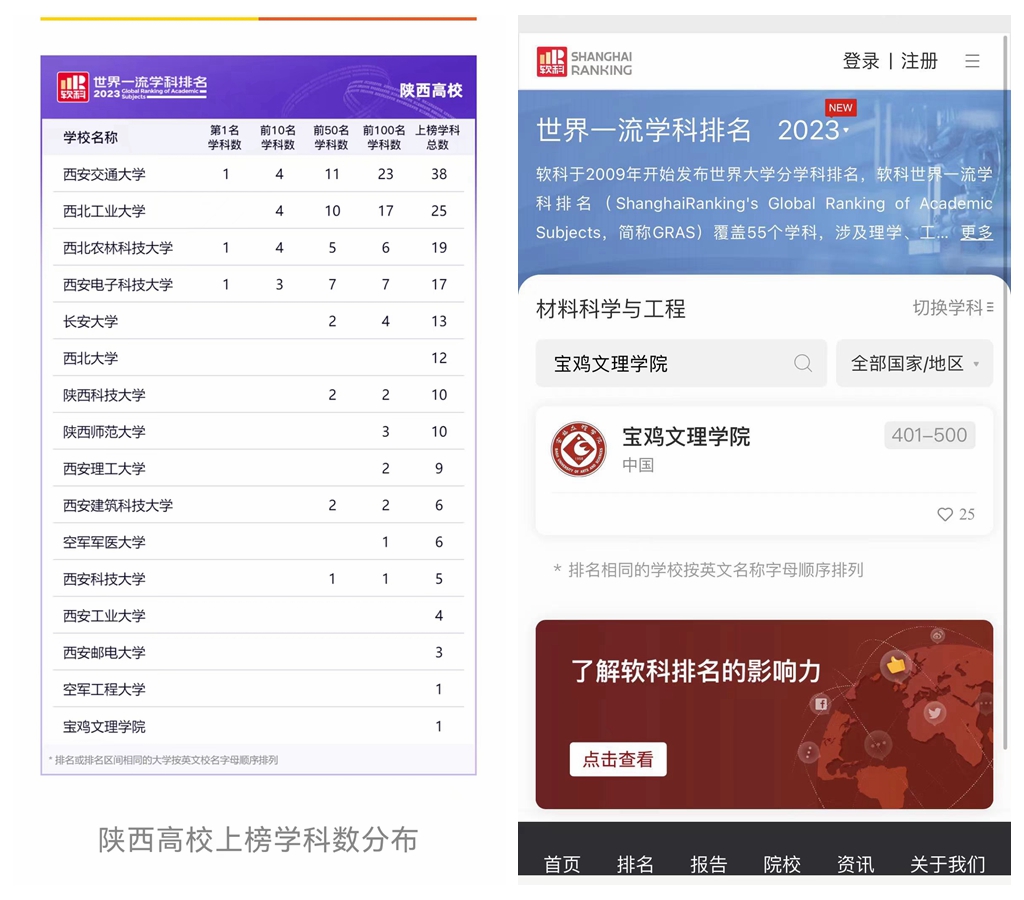1024x900 pixels.
Task: Open the 排名 navigation item
Action: tap(635, 864)
